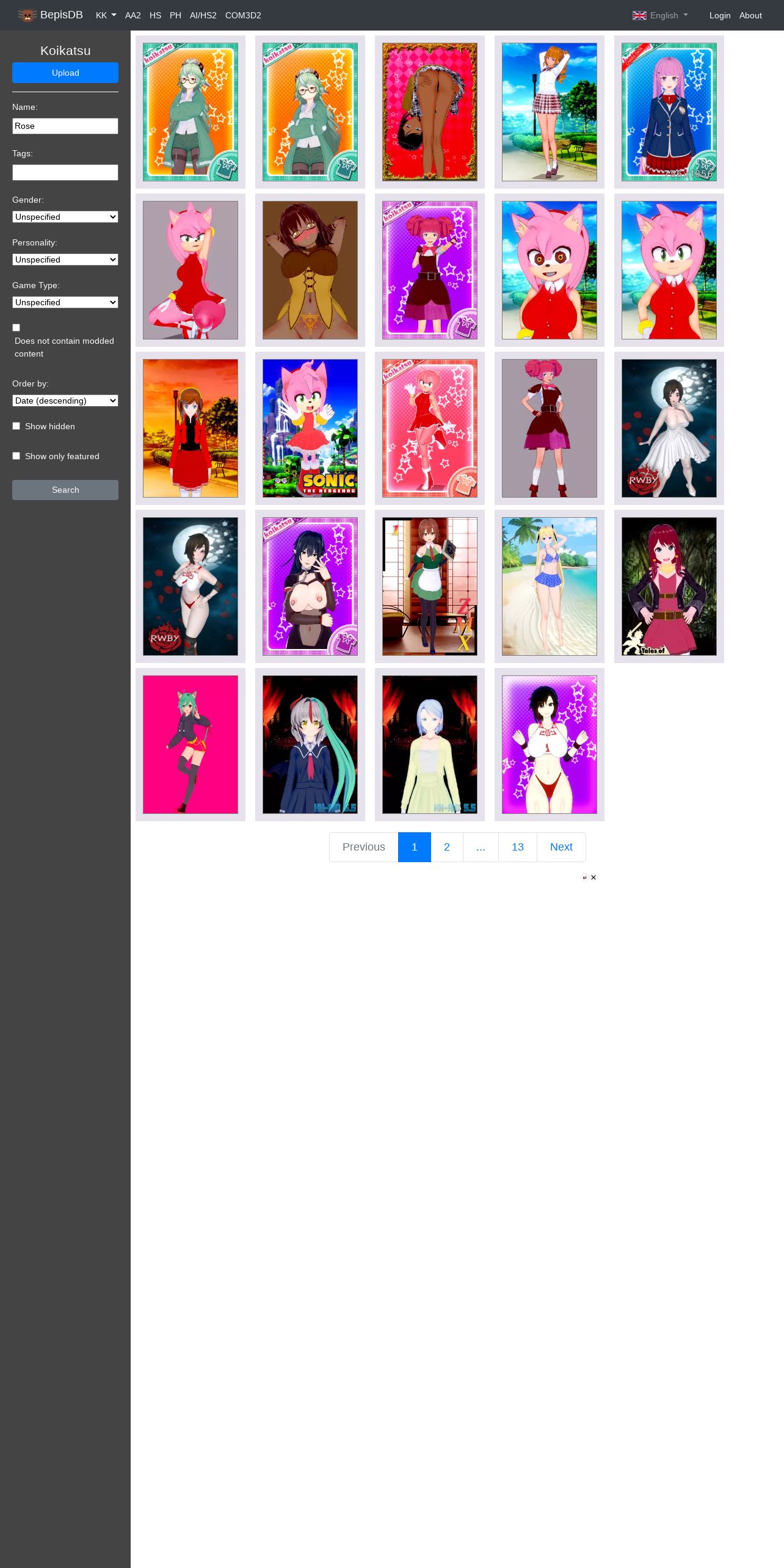The width and height of the screenshot is (784, 1568).
Task: Open the RWBY white dress card
Action: [669, 428]
